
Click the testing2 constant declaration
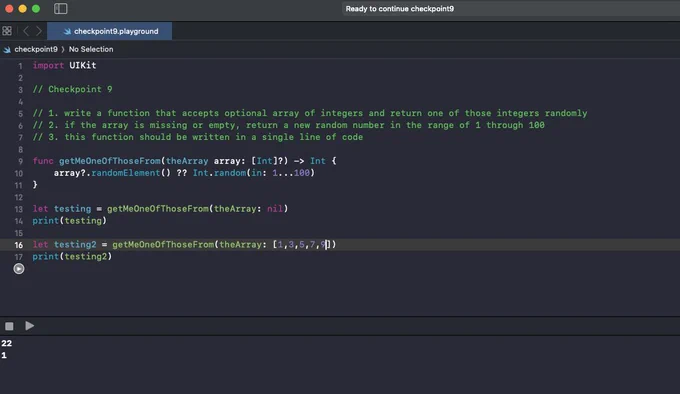coord(75,244)
